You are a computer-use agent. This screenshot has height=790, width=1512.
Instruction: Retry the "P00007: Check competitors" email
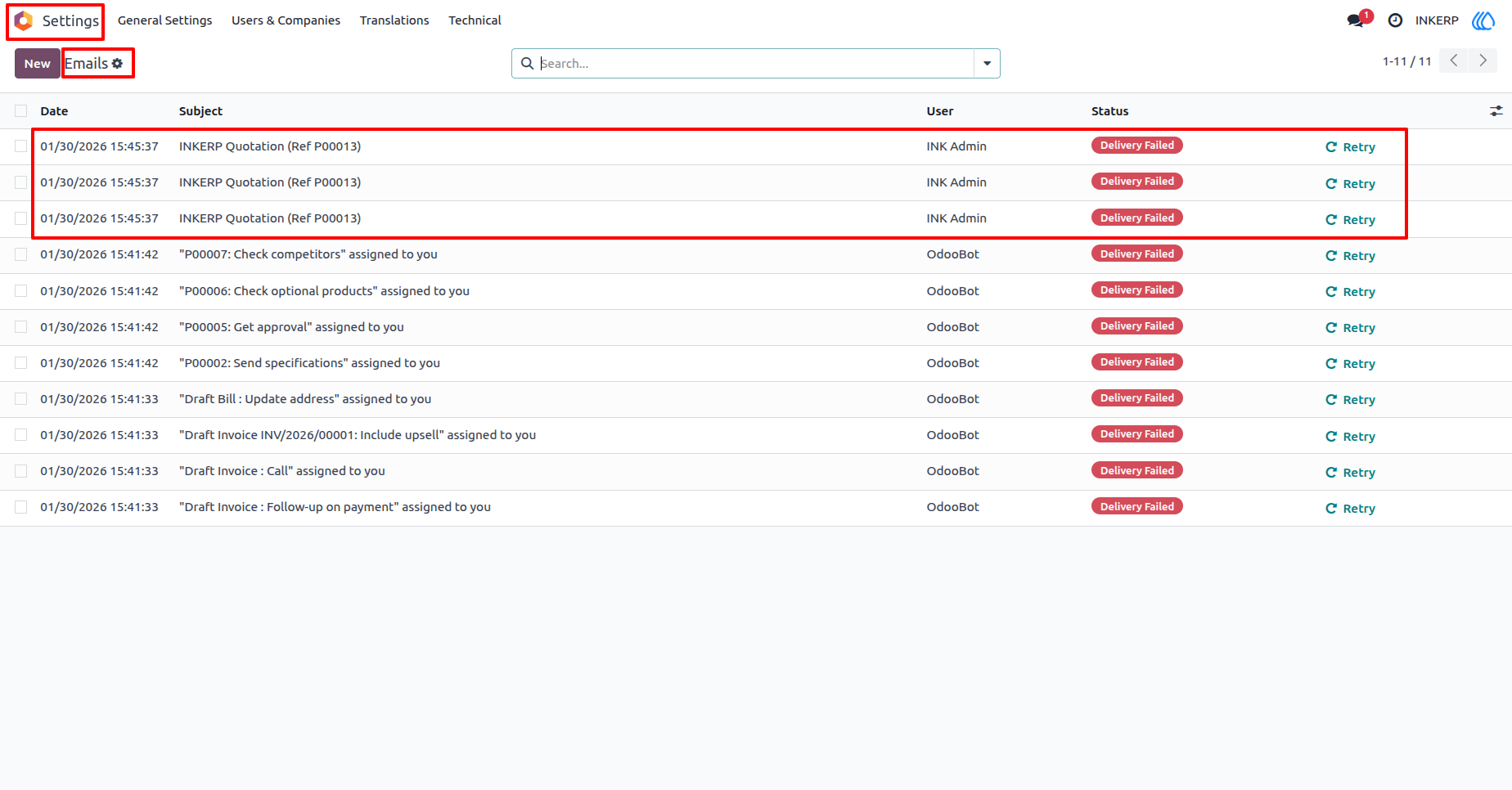[x=1350, y=256]
